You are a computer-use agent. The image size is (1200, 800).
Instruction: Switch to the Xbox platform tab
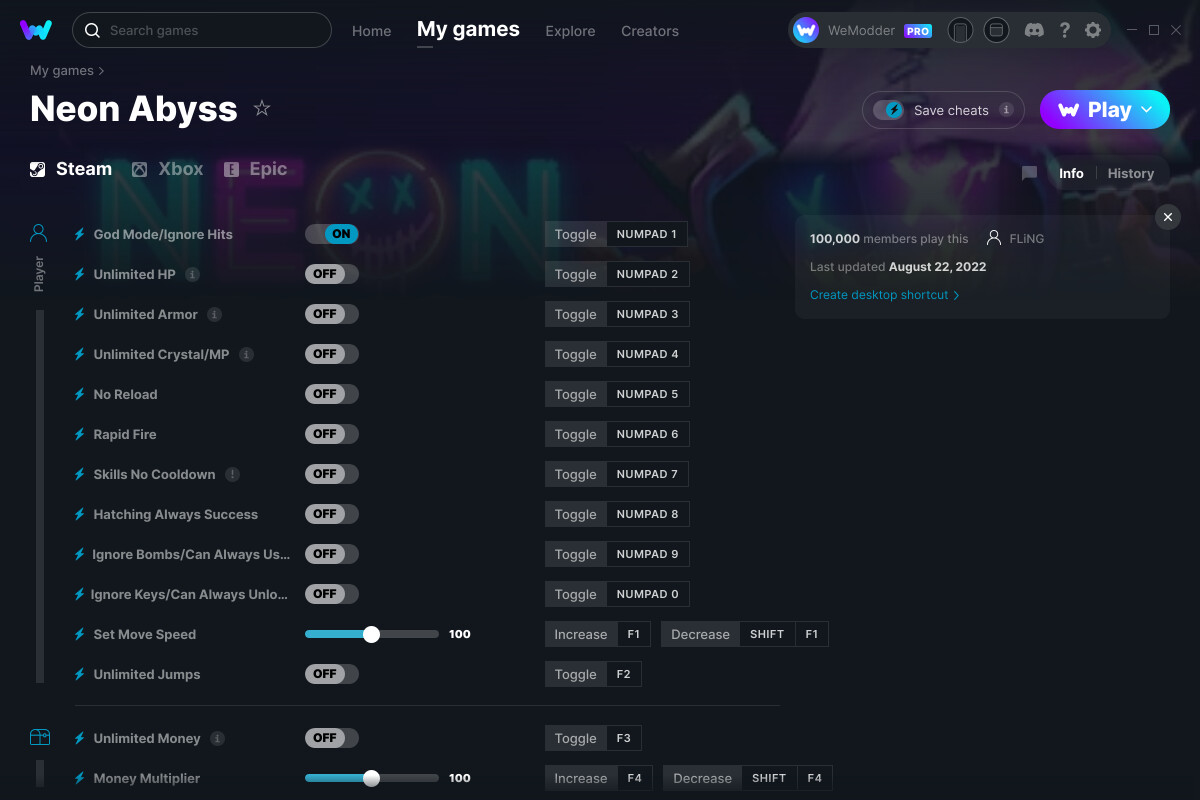pyautogui.click(x=167, y=169)
